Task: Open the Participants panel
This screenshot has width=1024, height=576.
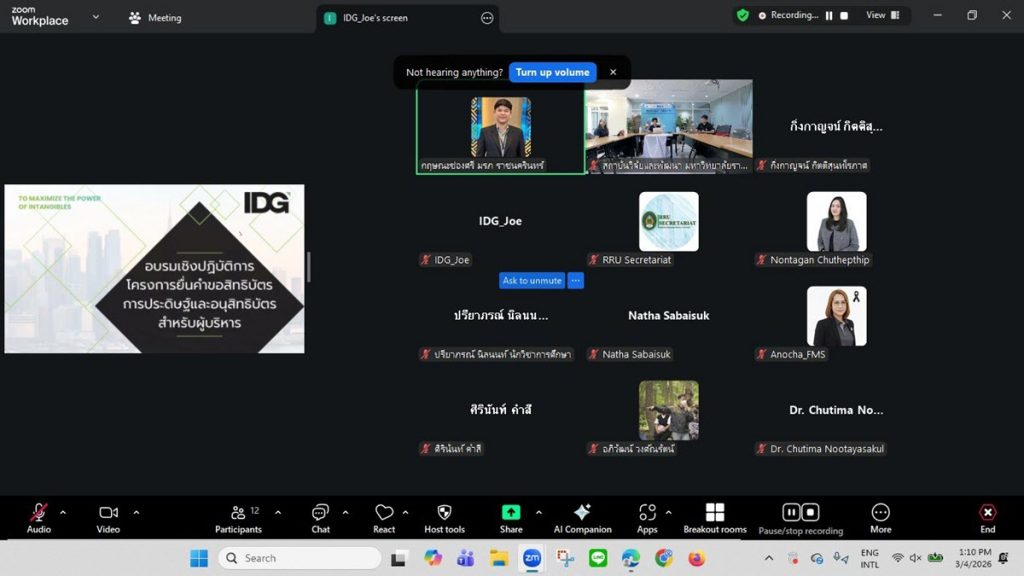Action: click(x=238, y=517)
